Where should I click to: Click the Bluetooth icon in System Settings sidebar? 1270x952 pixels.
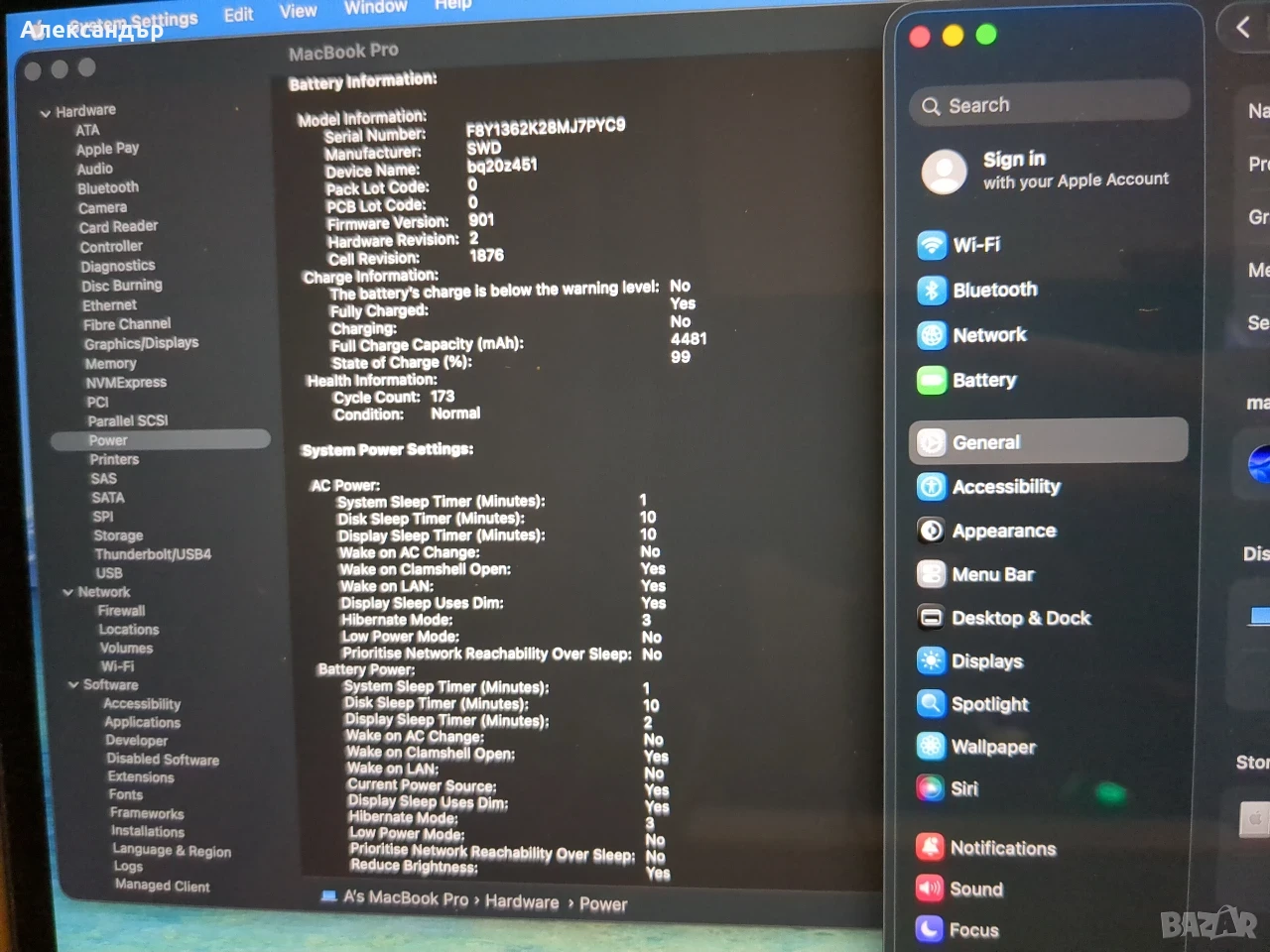tap(932, 291)
